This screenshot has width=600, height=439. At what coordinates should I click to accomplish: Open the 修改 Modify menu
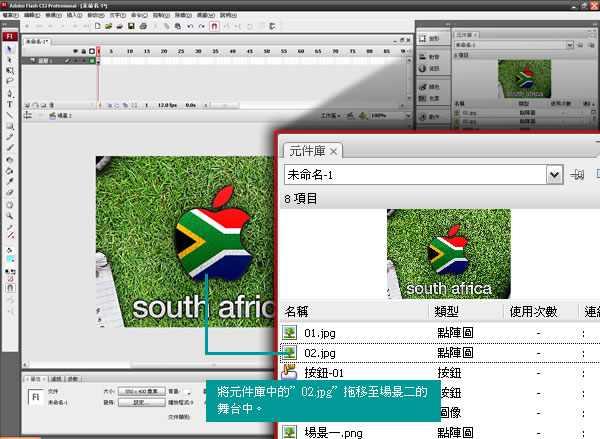(x=96, y=15)
